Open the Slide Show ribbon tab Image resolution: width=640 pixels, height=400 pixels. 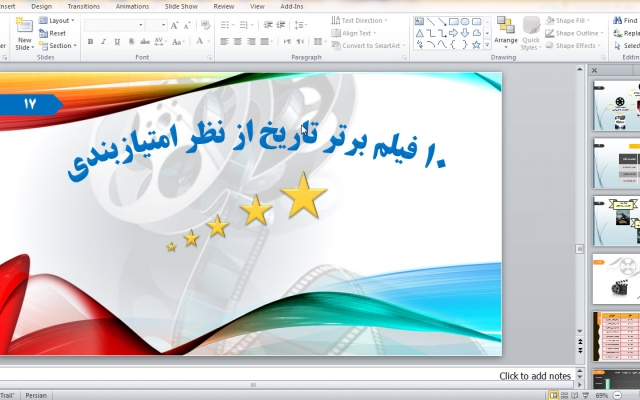[181, 7]
